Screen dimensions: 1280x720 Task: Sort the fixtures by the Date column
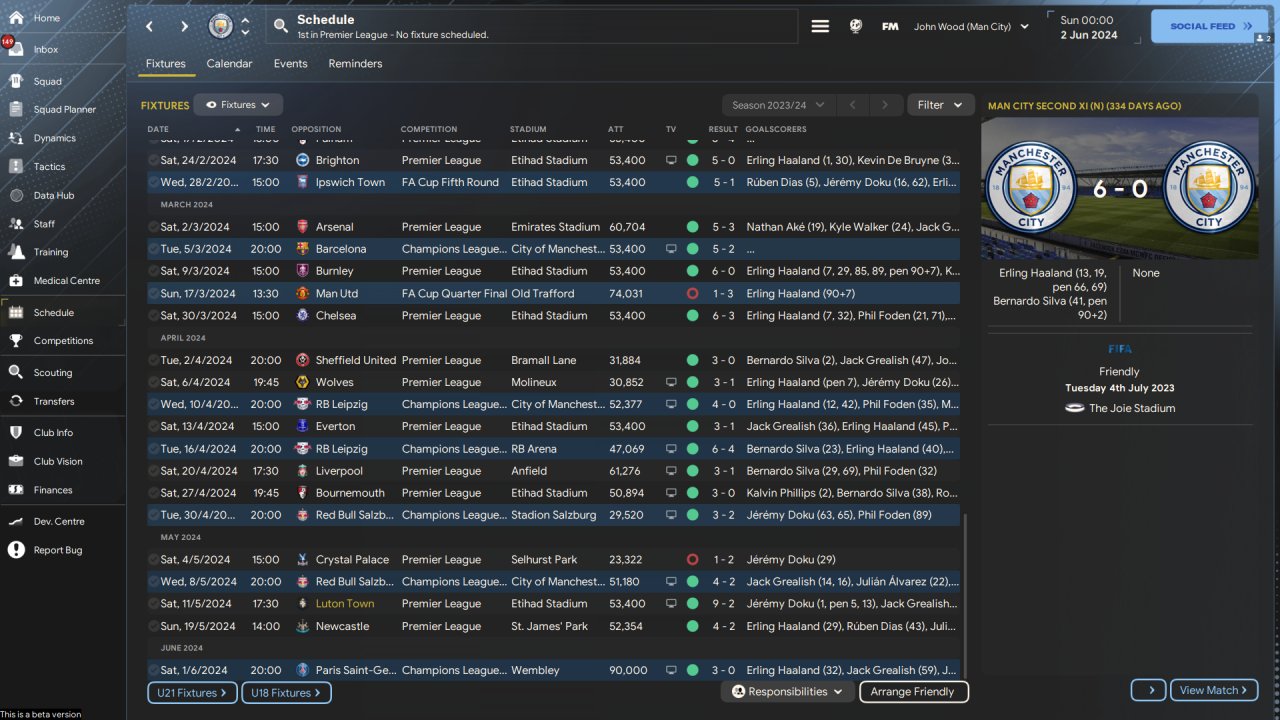tap(194, 129)
